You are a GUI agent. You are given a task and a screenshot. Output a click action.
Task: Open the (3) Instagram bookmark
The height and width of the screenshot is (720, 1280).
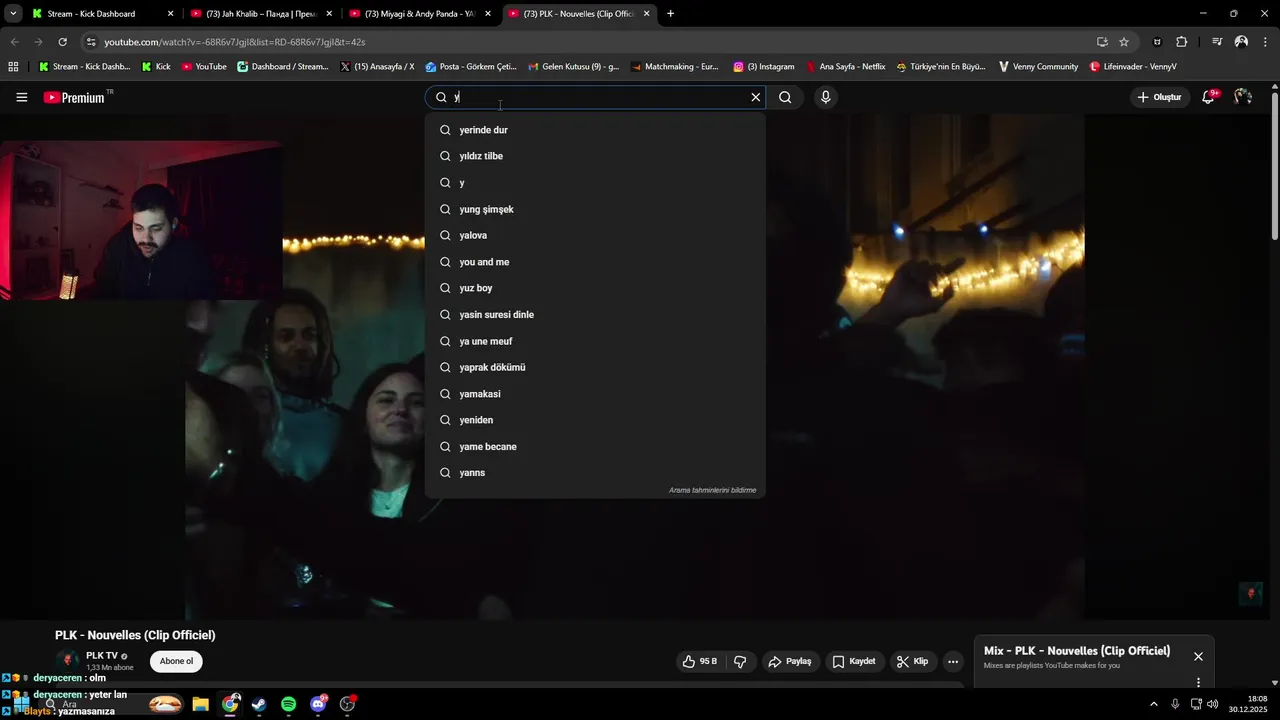pyautogui.click(x=764, y=67)
